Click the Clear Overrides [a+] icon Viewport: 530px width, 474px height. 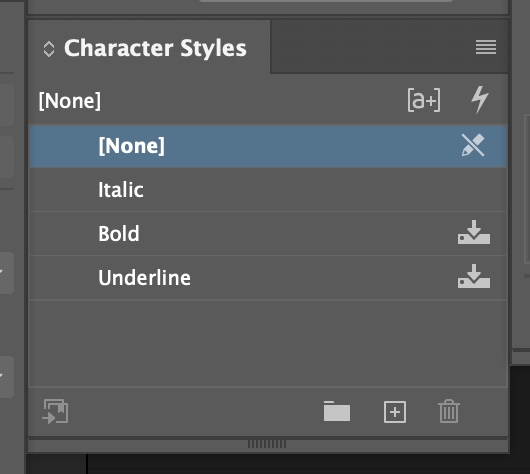pyautogui.click(x=424, y=100)
